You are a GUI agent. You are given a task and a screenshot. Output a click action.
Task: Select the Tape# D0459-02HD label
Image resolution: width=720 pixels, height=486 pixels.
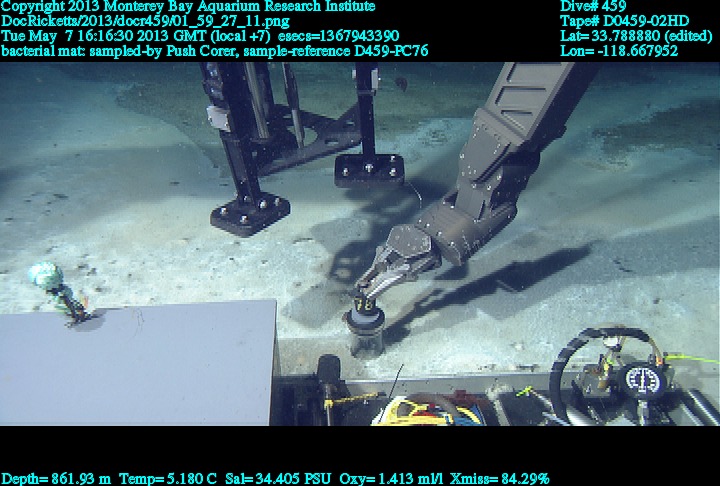coord(625,21)
